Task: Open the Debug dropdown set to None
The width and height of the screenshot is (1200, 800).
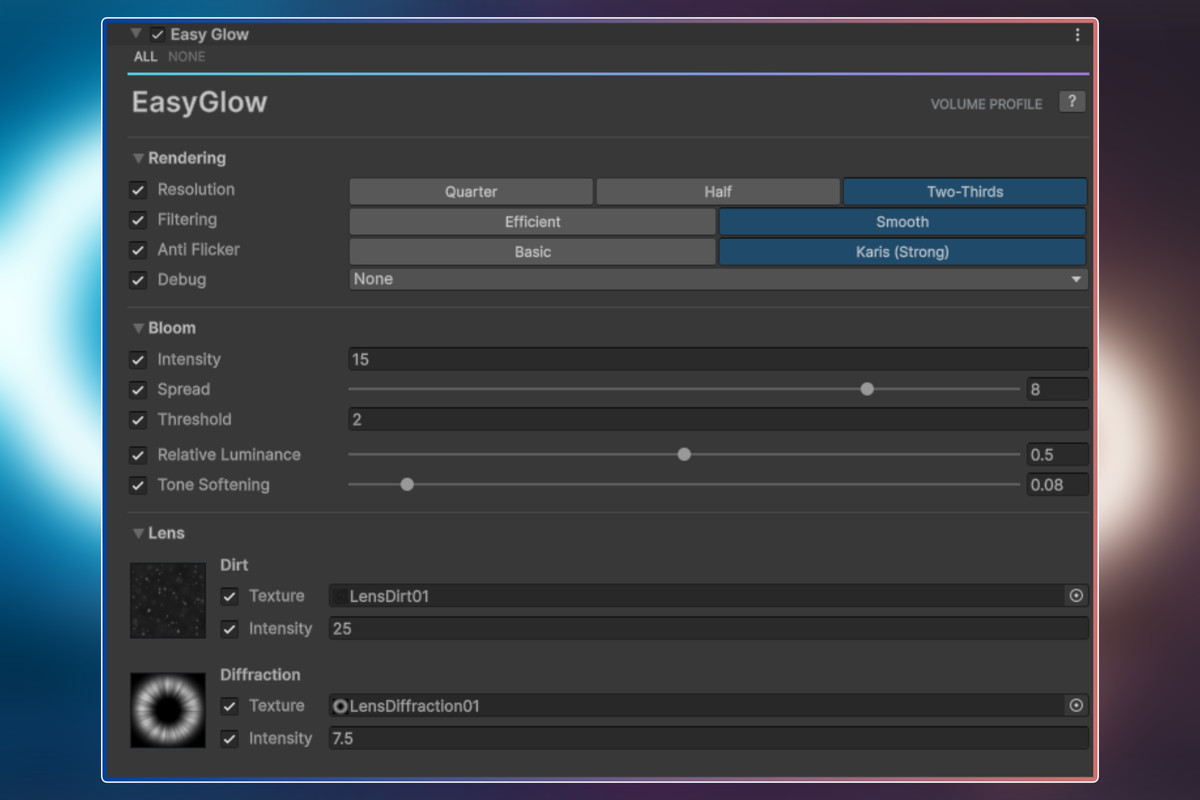Action: pos(718,279)
